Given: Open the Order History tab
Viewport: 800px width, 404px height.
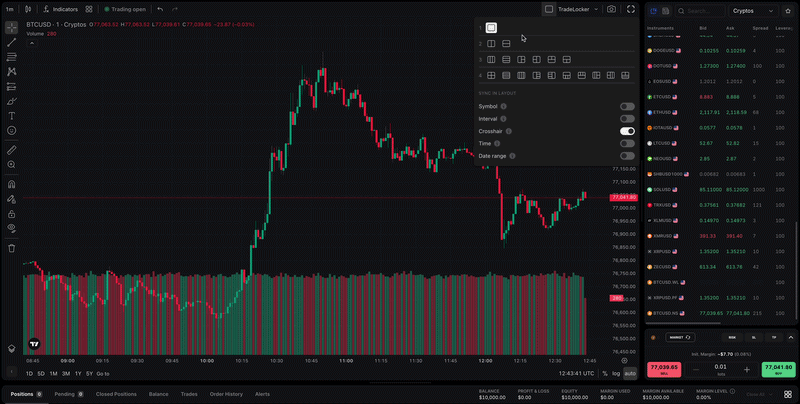Looking at the screenshot, I should pos(226,394).
